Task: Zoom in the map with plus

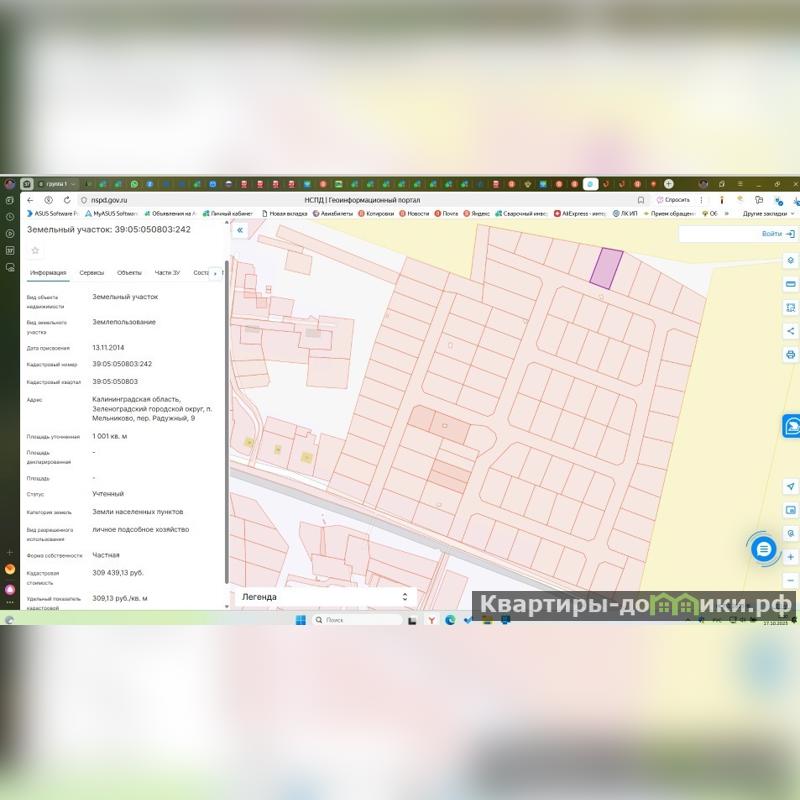Action: point(791,556)
